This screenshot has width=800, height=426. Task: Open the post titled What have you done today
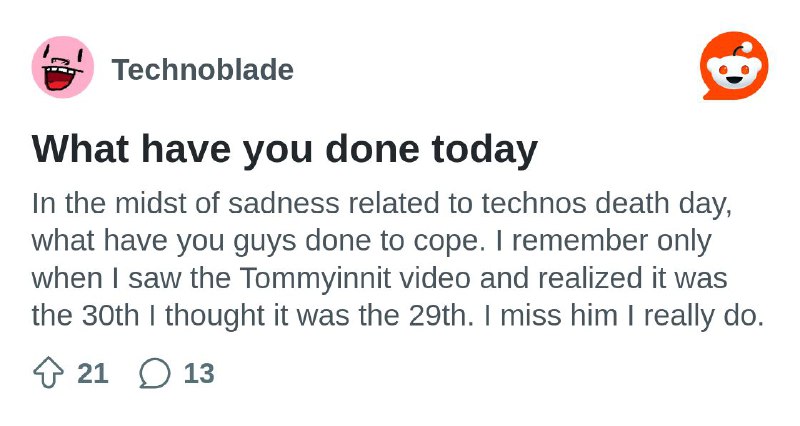[284, 149]
